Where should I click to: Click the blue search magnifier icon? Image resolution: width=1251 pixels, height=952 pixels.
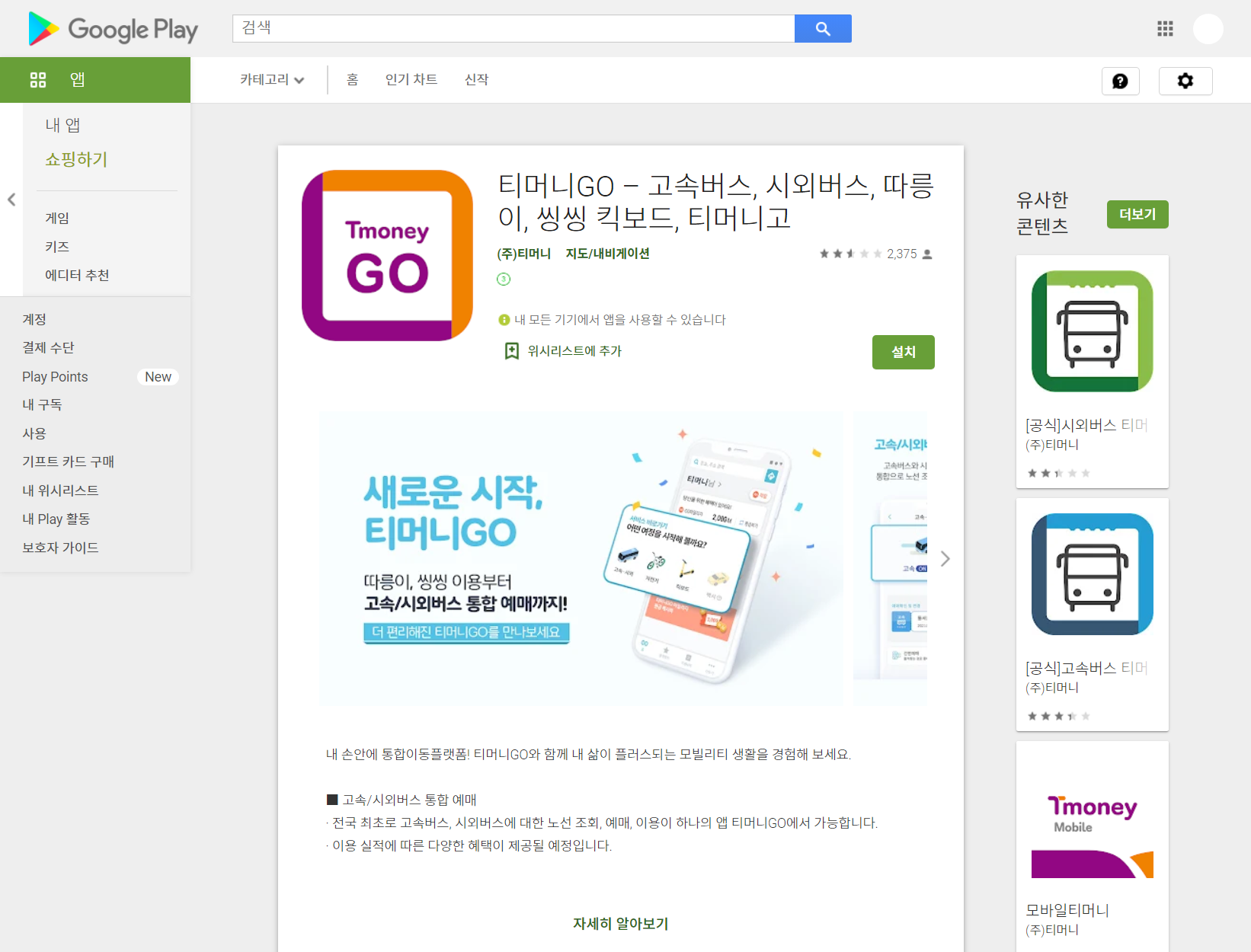click(x=823, y=28)
